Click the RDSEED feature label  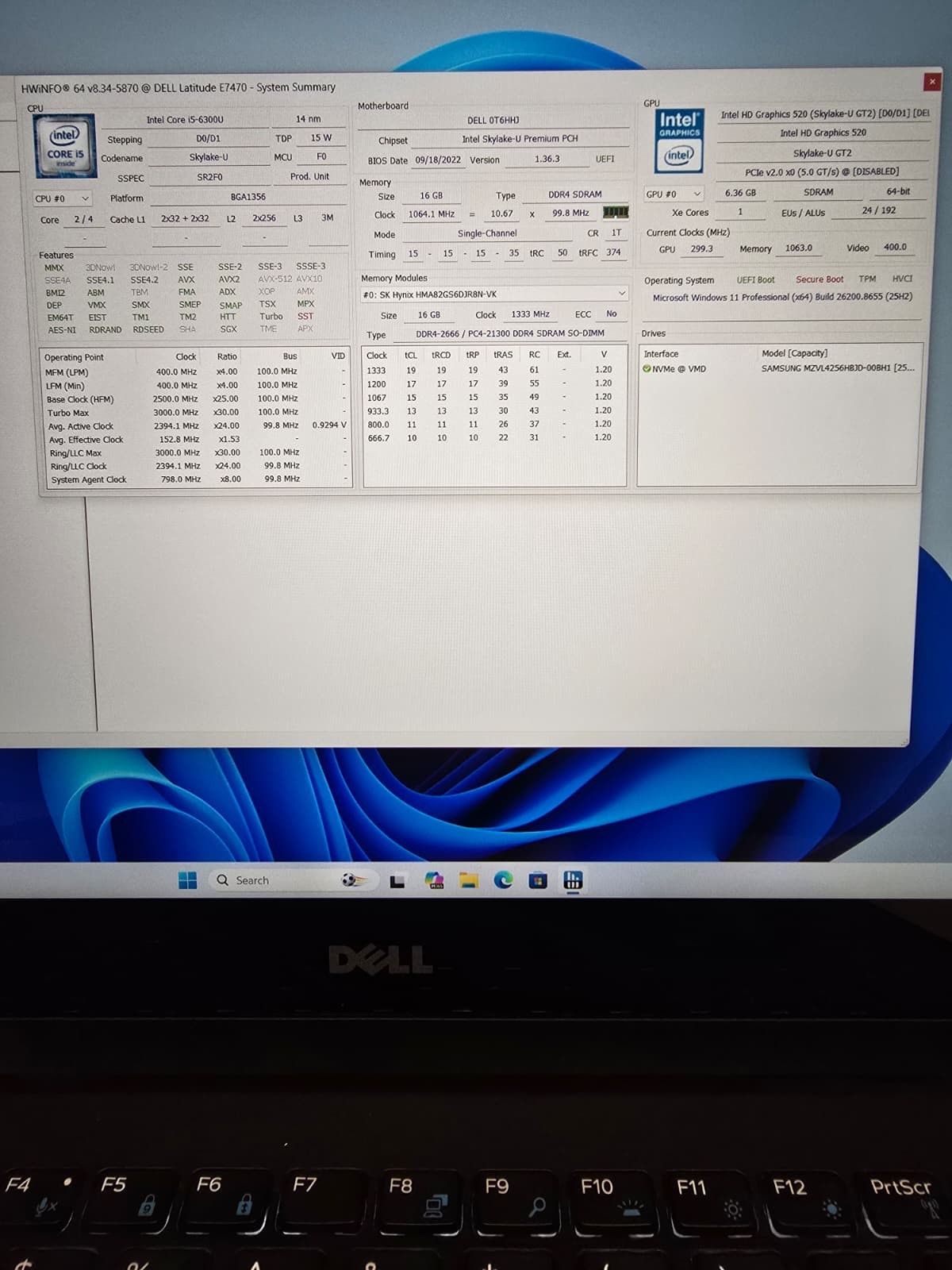148,329
